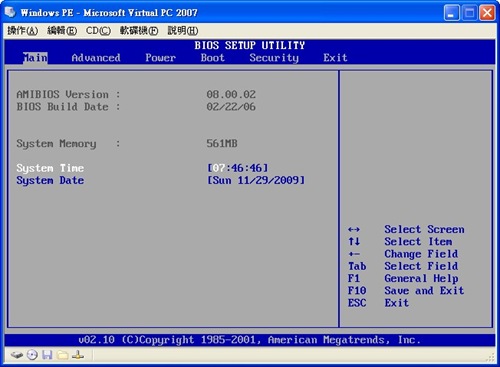
Task: Click the Virtual PC title bar icon
Action: pyautogui.click(x=10, y=12)
